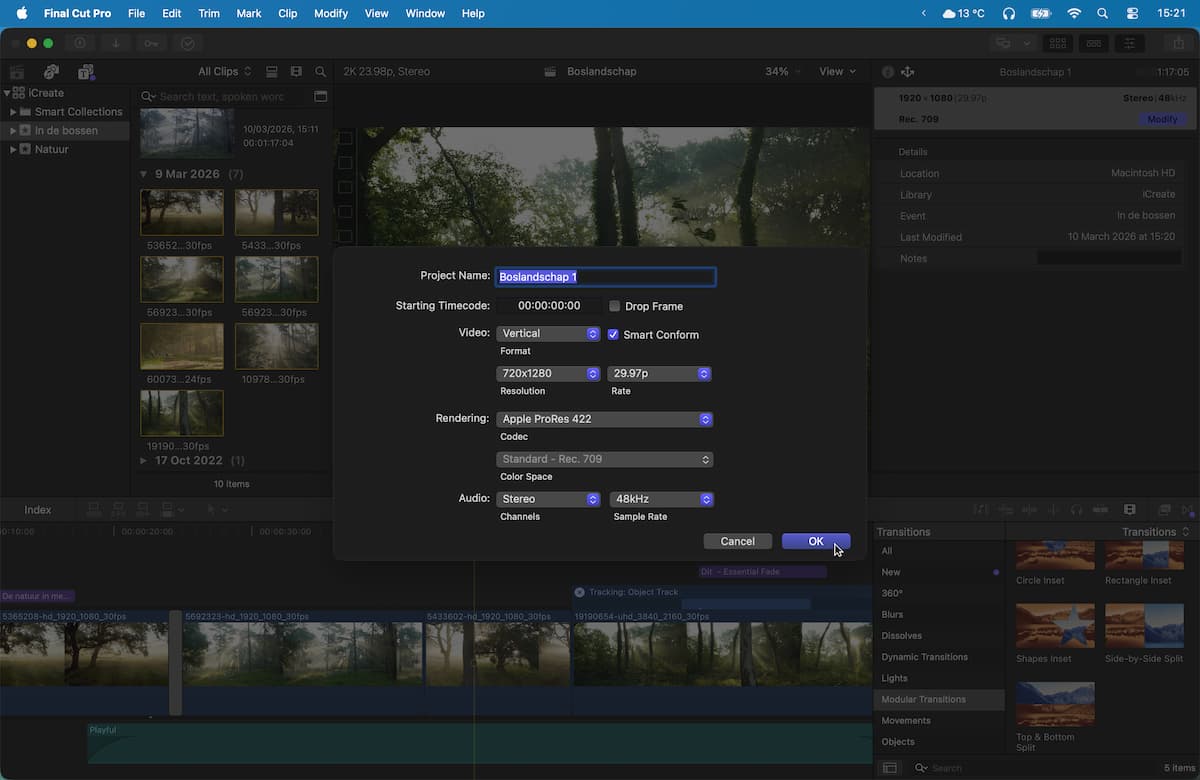Open the Apple menu

pos(21,13)
